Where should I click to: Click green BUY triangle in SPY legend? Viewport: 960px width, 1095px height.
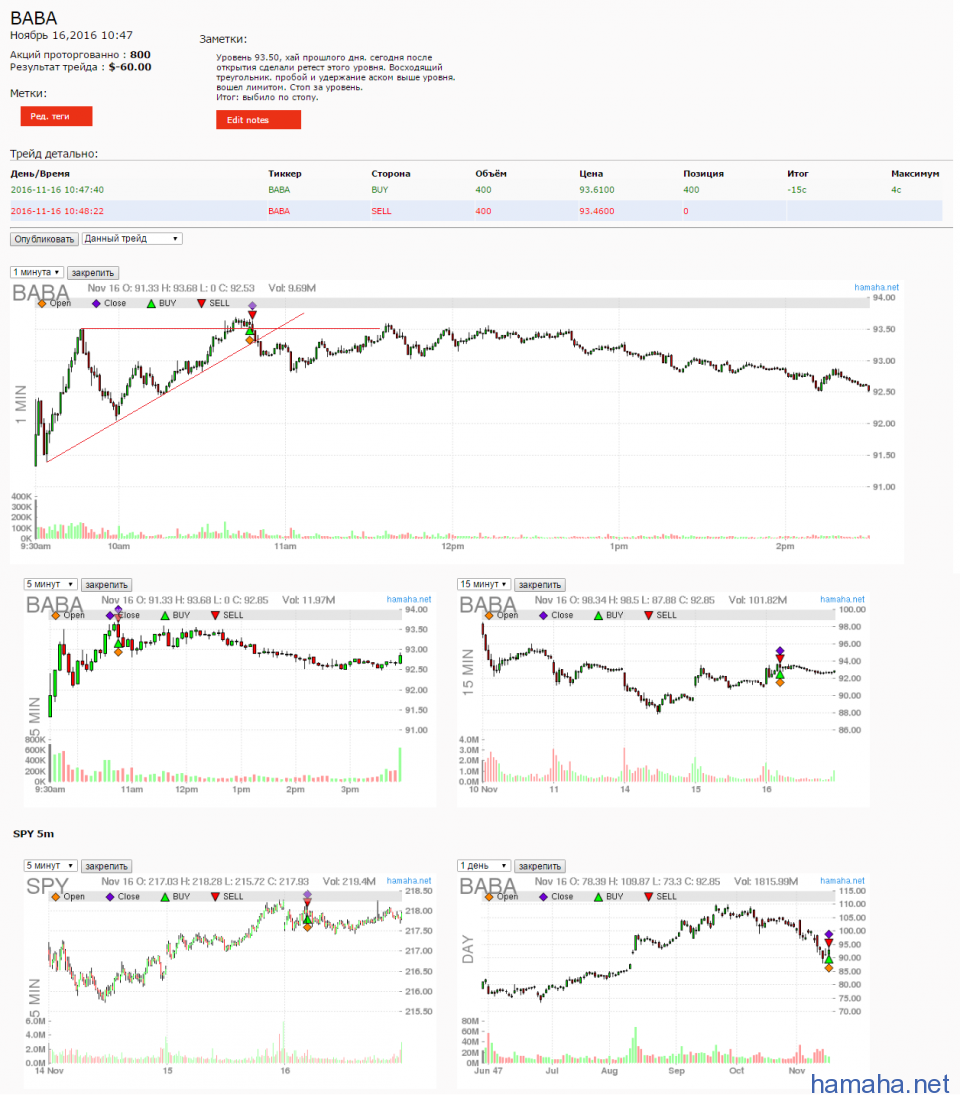click(x=165, y=897)
